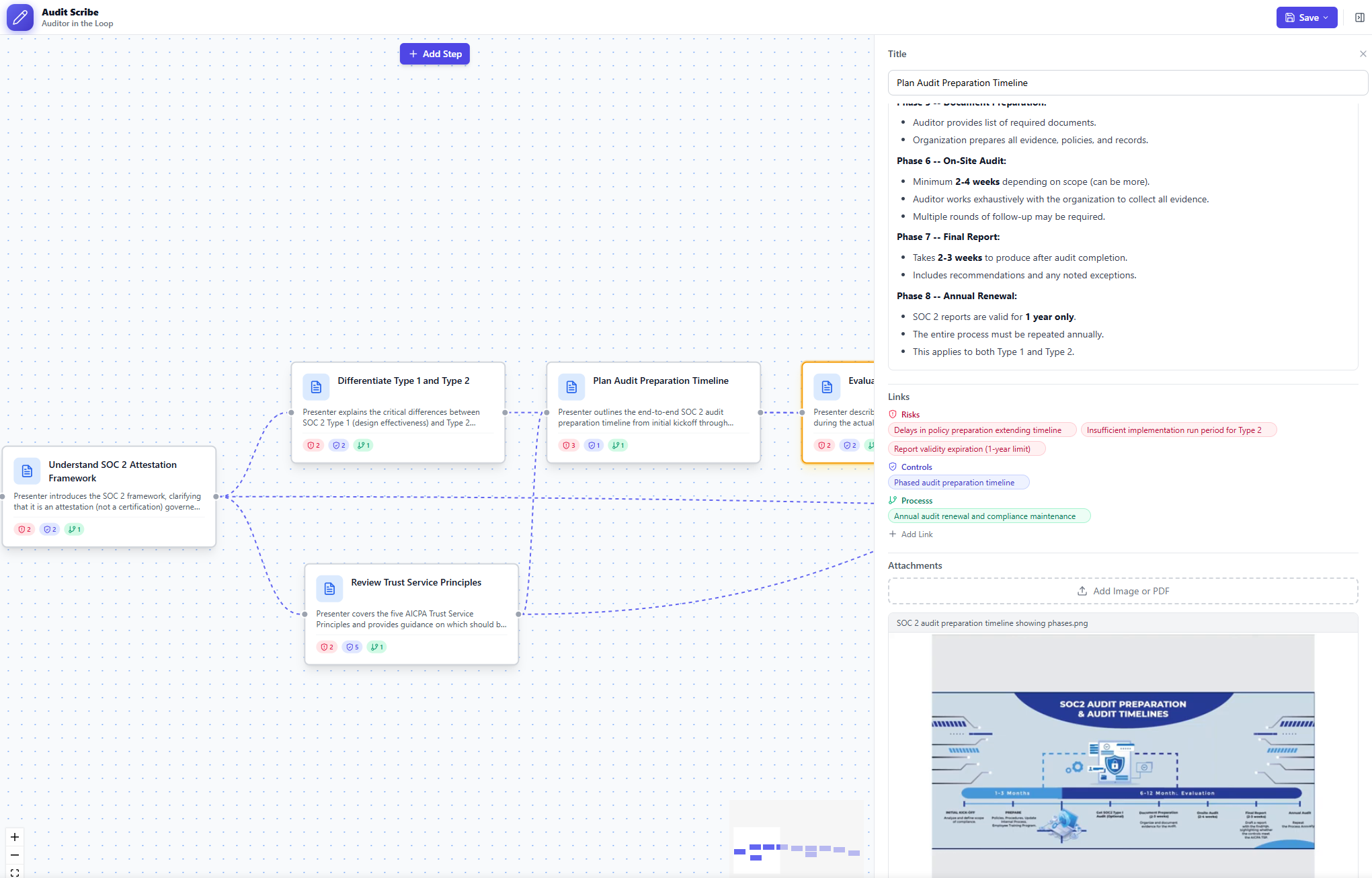Click the controls shield badge on Review Trust Service Principles
Viewport: 1372px width, 878px height.
point(352,647)
